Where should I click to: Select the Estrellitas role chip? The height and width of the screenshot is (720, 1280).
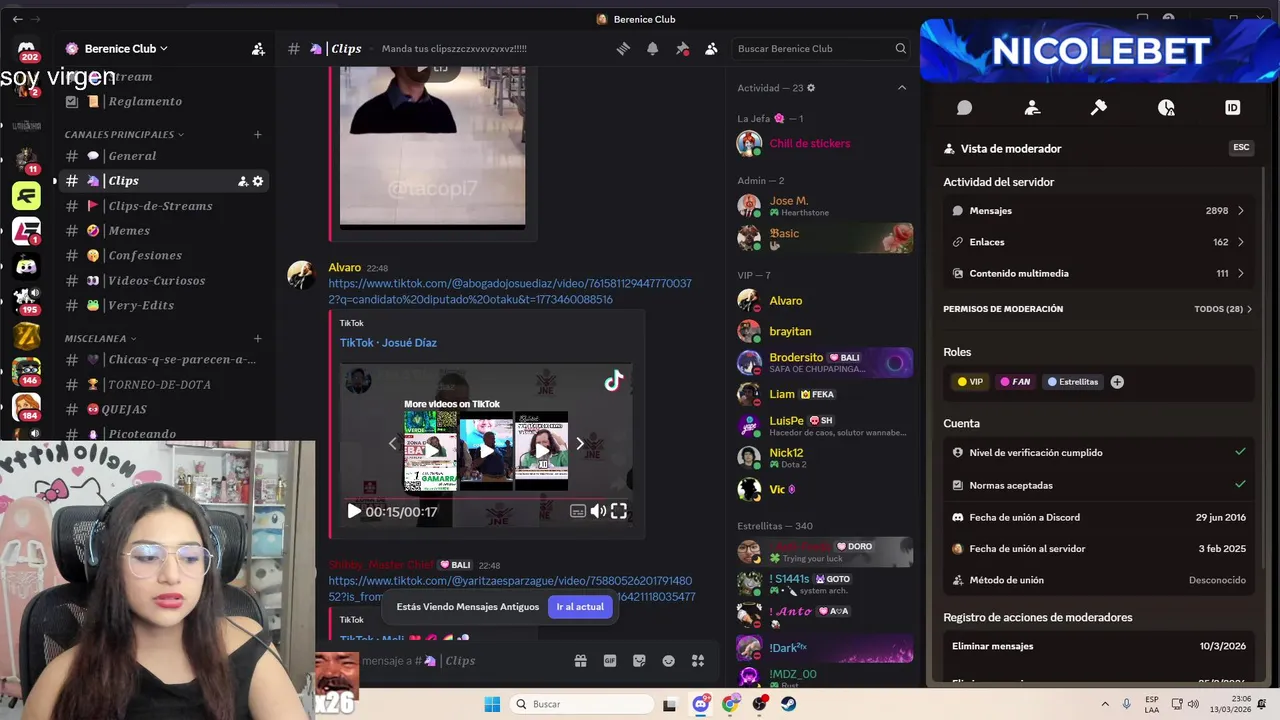coord(1073,382)
